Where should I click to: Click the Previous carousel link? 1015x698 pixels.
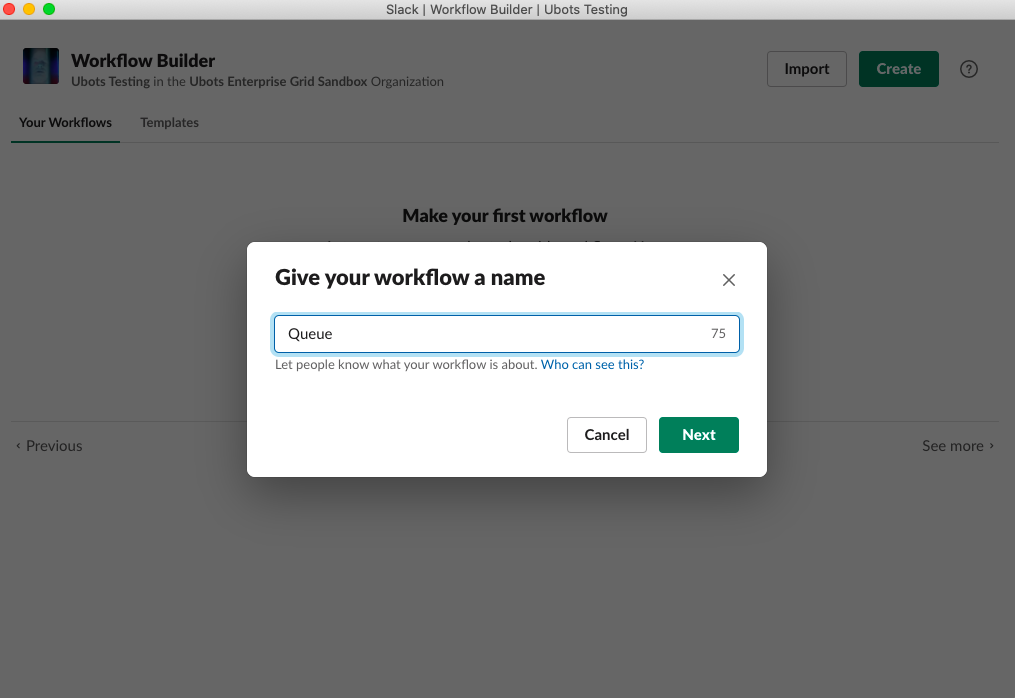pos(49,445)
